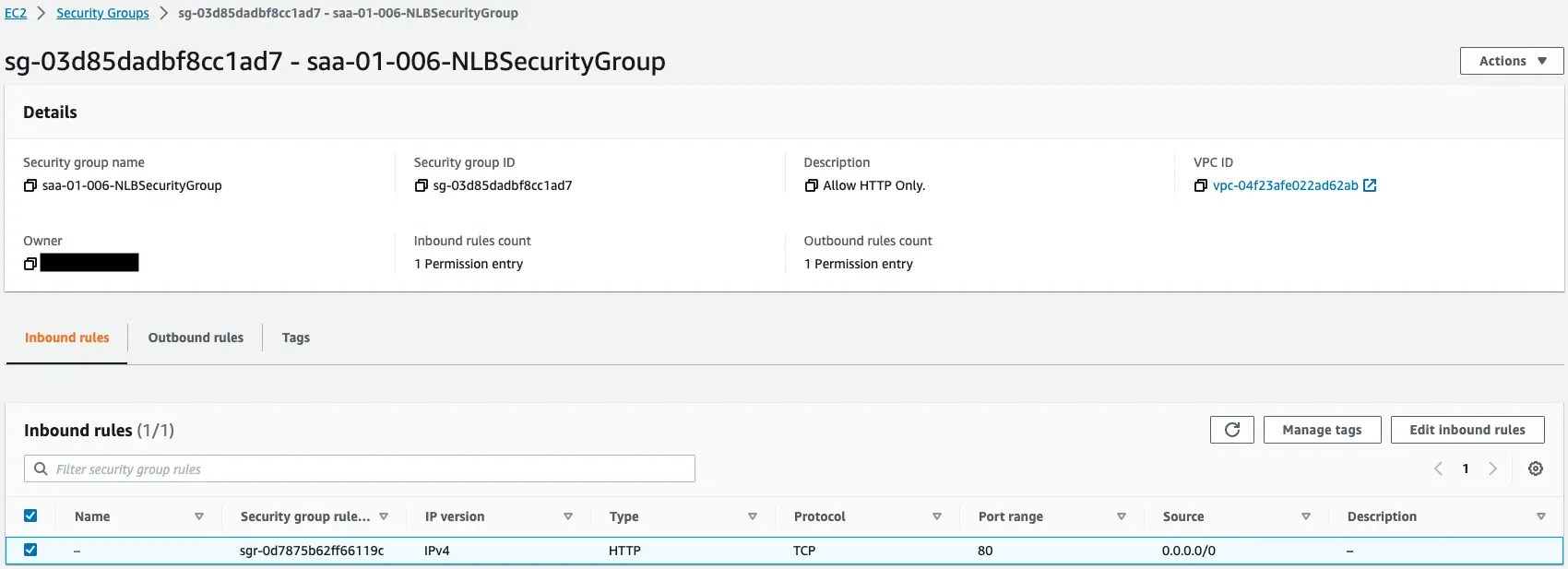Viewport: 1568px width, 569px height.
Task: Copy the security group name value
Action: point(30,185)
